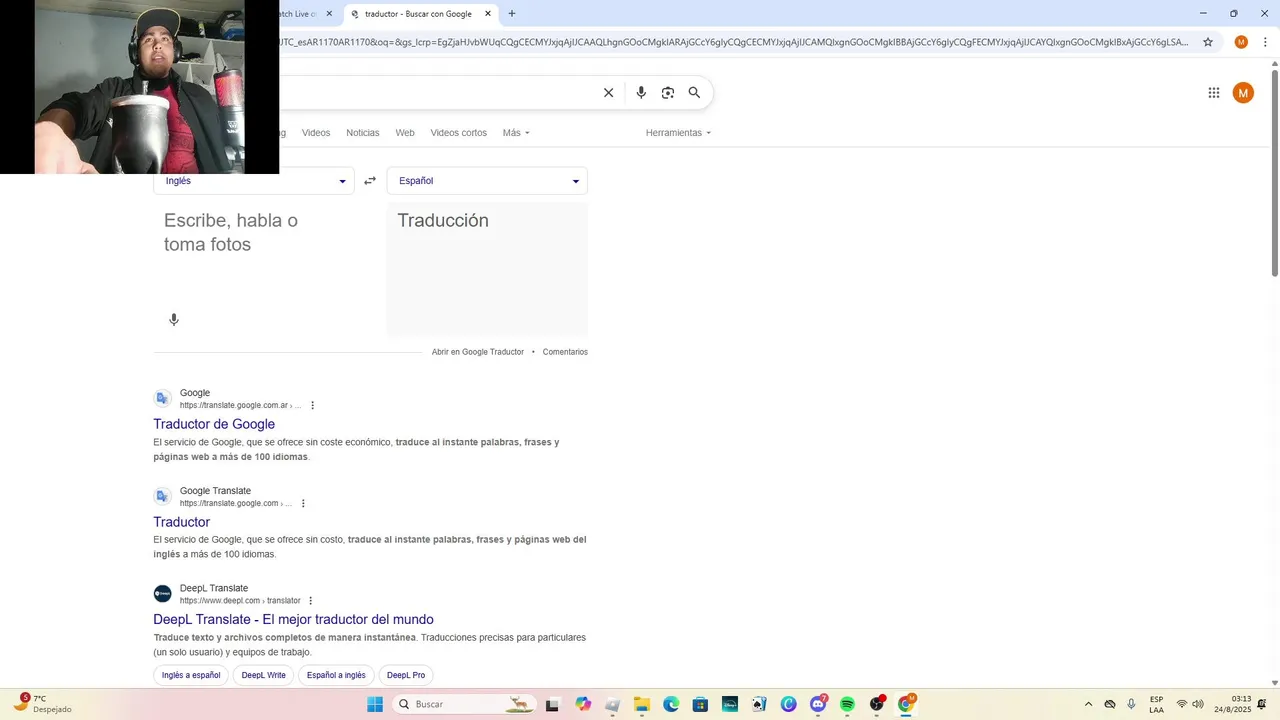Screen dimensions: 1280x720
Task: Open options for DeepL result
Action: pyautogui.click(x=310, y=601)
